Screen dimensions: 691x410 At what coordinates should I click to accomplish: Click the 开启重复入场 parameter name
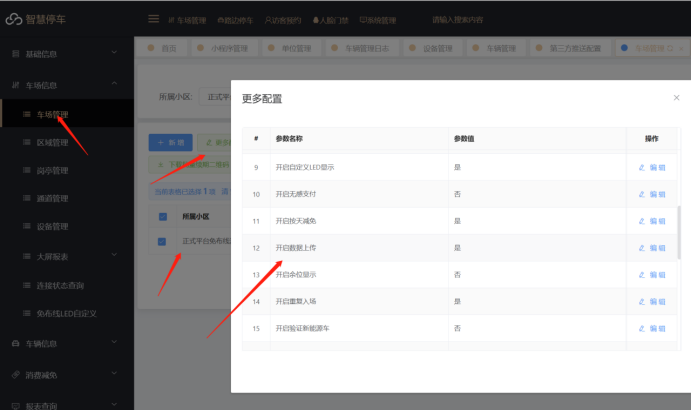(296, 302)
